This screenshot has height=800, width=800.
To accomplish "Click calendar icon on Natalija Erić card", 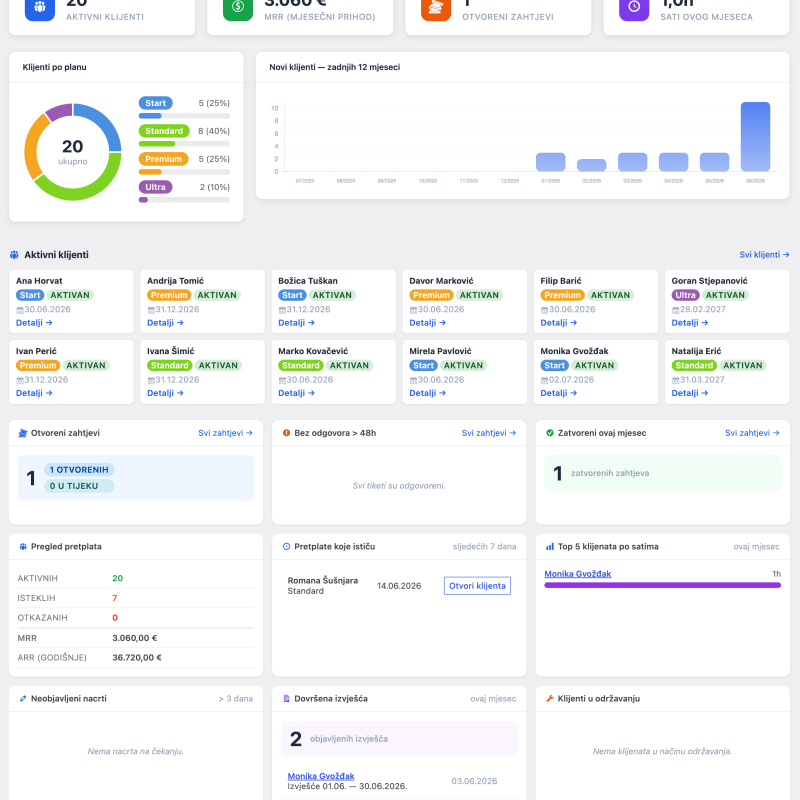I will point(676,381).
